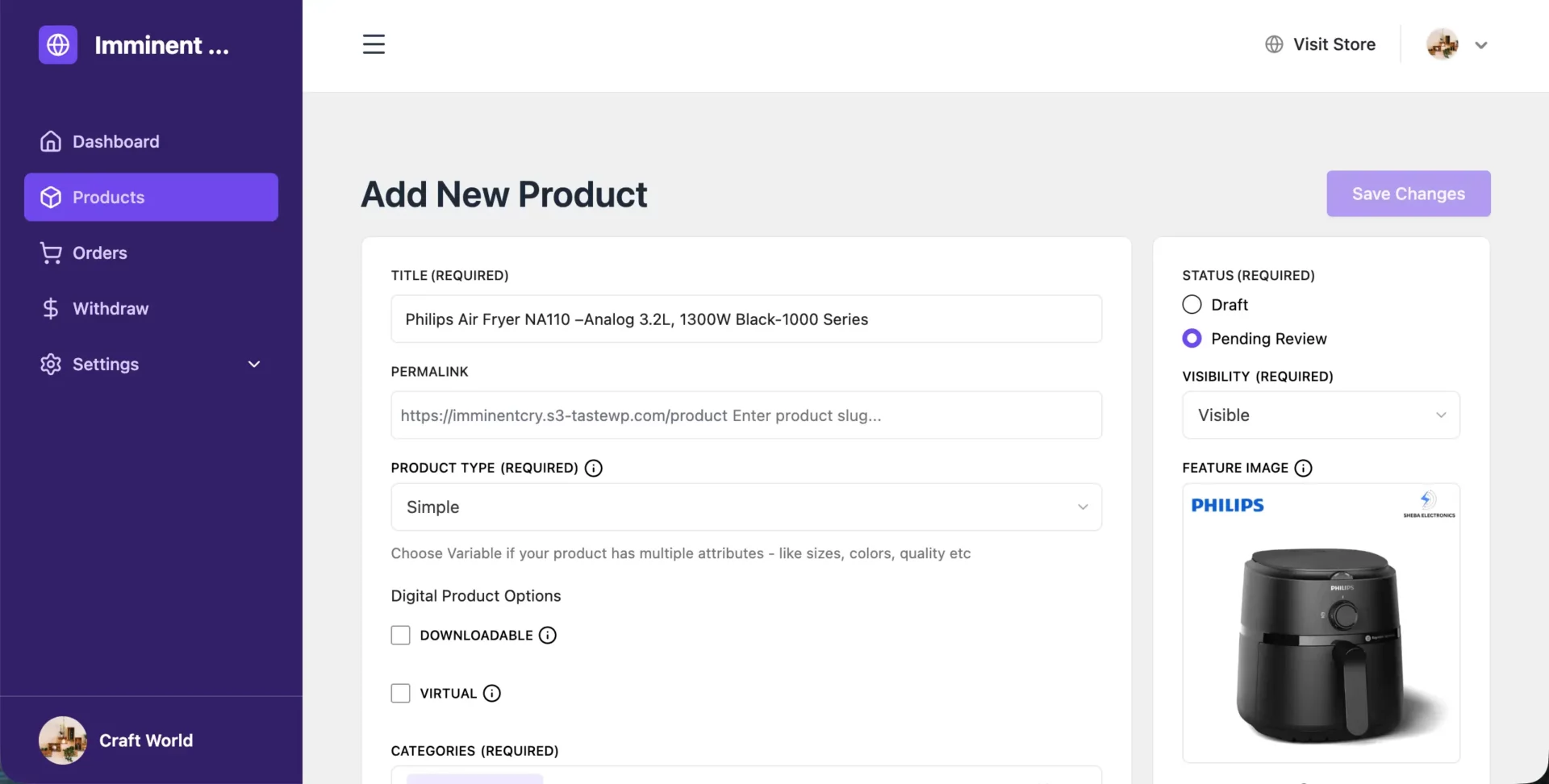Select the Draft status radio
Screen dimensions: 1549x784
[1192, 304]
